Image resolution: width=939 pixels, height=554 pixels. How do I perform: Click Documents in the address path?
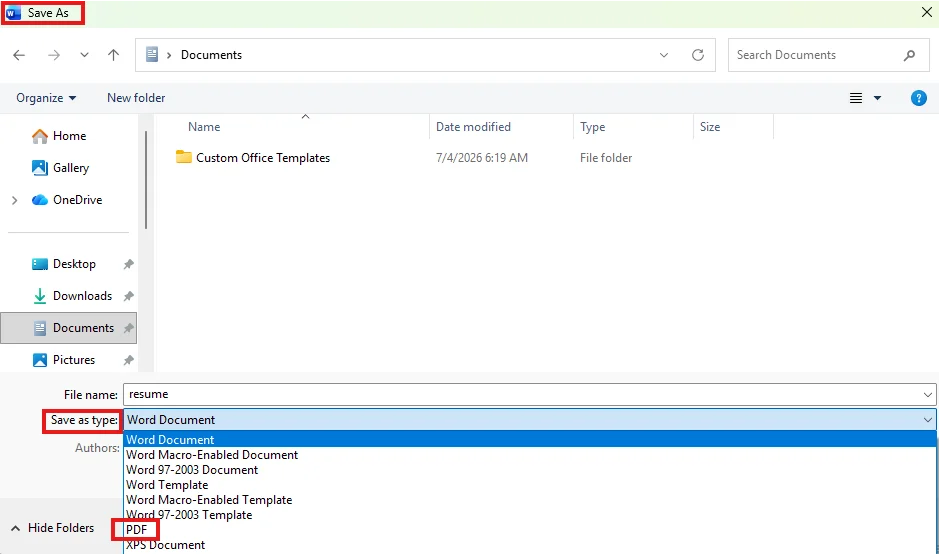211,55
